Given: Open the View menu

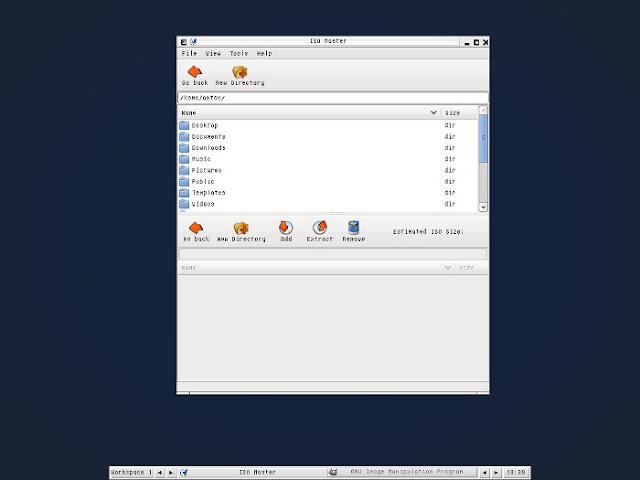Looking at the screenshot, I should click(x=213, y=53).
